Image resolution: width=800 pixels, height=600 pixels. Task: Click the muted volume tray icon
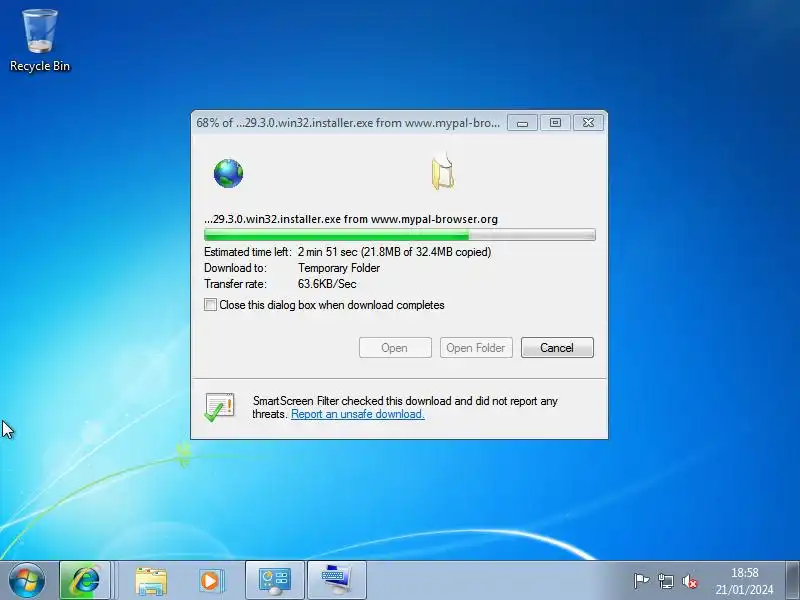(x=690, y=581)
